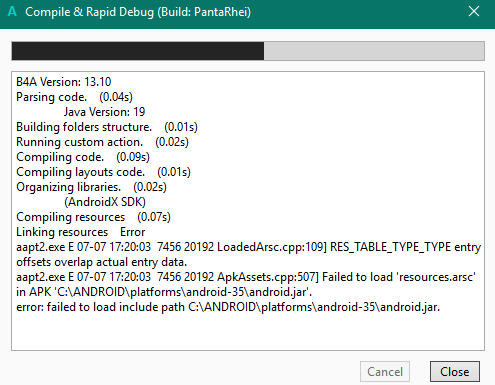Click the Compiling layouts code line
Viewport: 495px width, 385px height.
pos(103,172)
